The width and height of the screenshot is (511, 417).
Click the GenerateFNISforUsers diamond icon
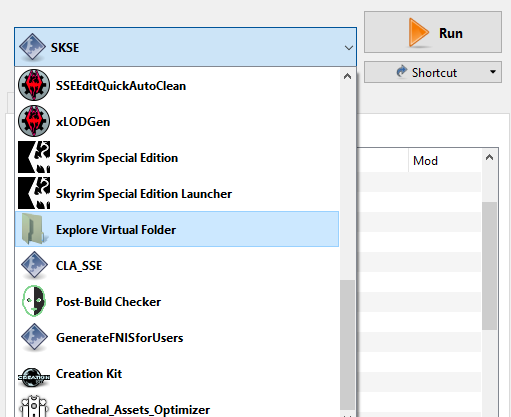tap(34, 337)
